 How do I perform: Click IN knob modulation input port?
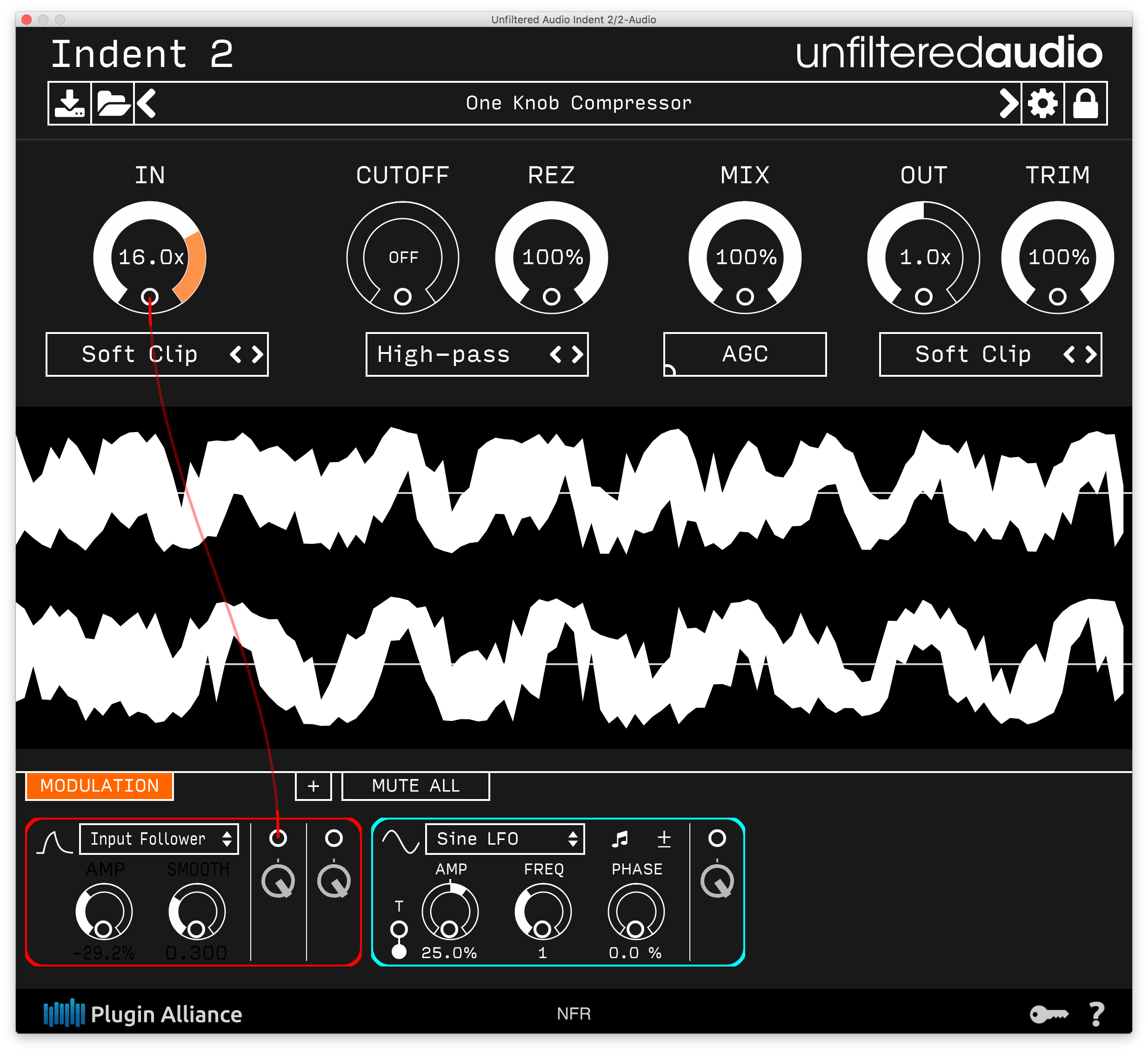click(150, 296)
